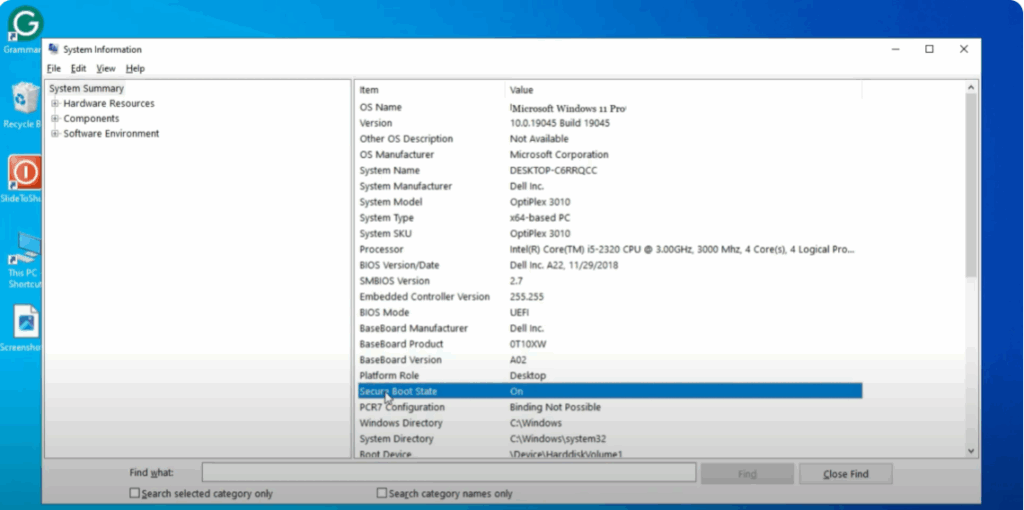This screenshot has width=1024, height=510.
Task: Select the Windows Directory row
Action: tap(609, 422)
